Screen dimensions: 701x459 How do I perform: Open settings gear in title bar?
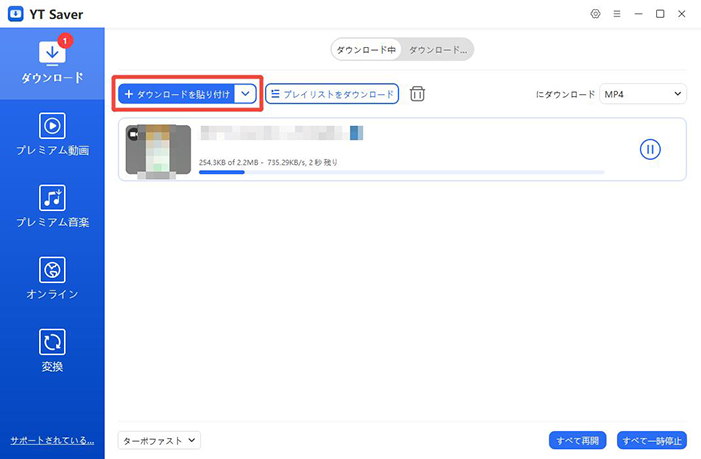point(595,14)
